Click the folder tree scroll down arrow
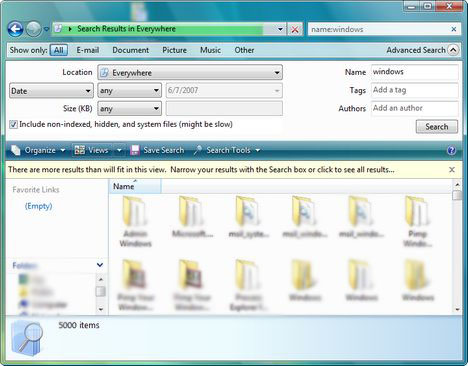468x366 pixels. click(101, 309)
